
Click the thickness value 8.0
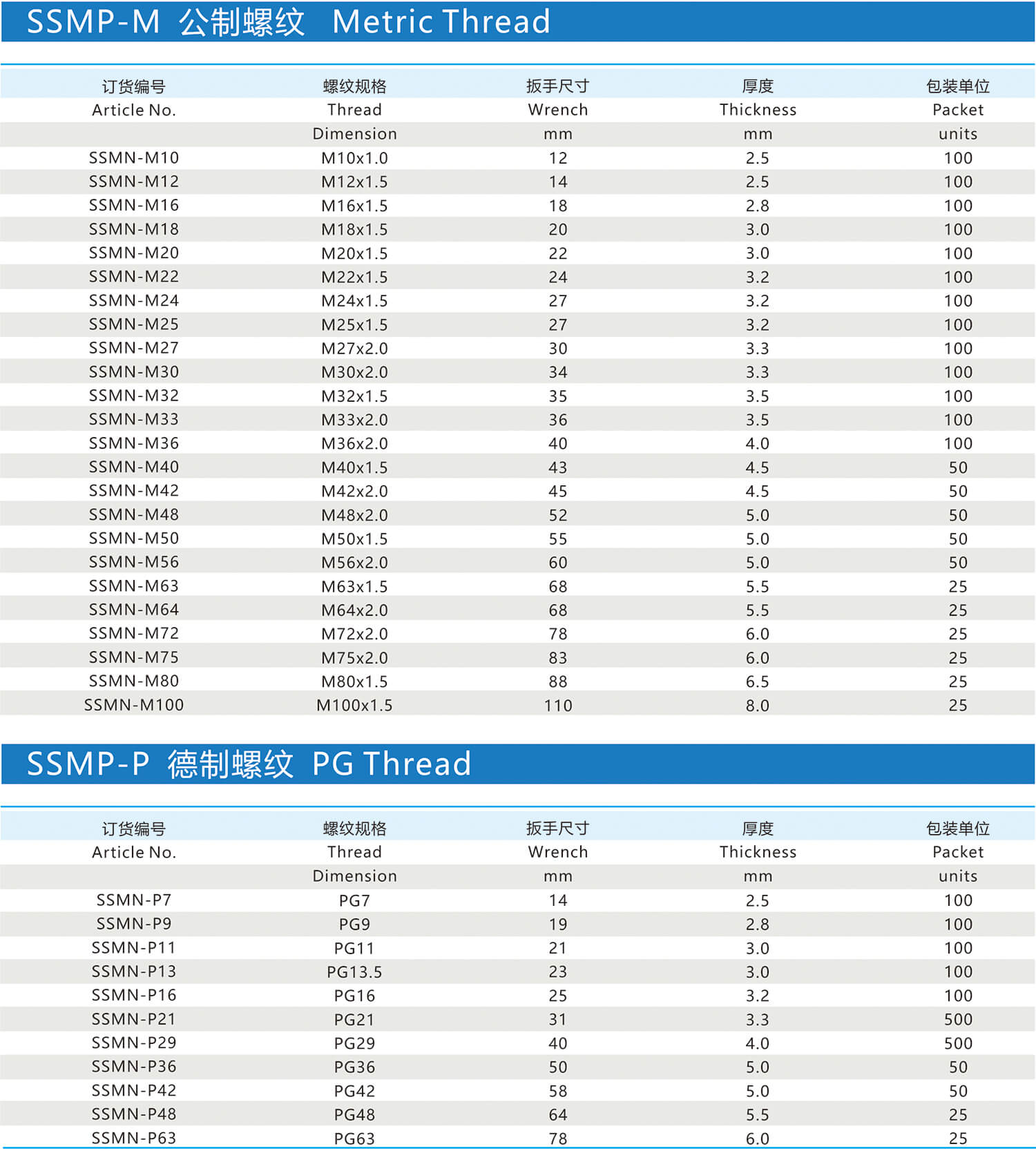click(757, 706)
